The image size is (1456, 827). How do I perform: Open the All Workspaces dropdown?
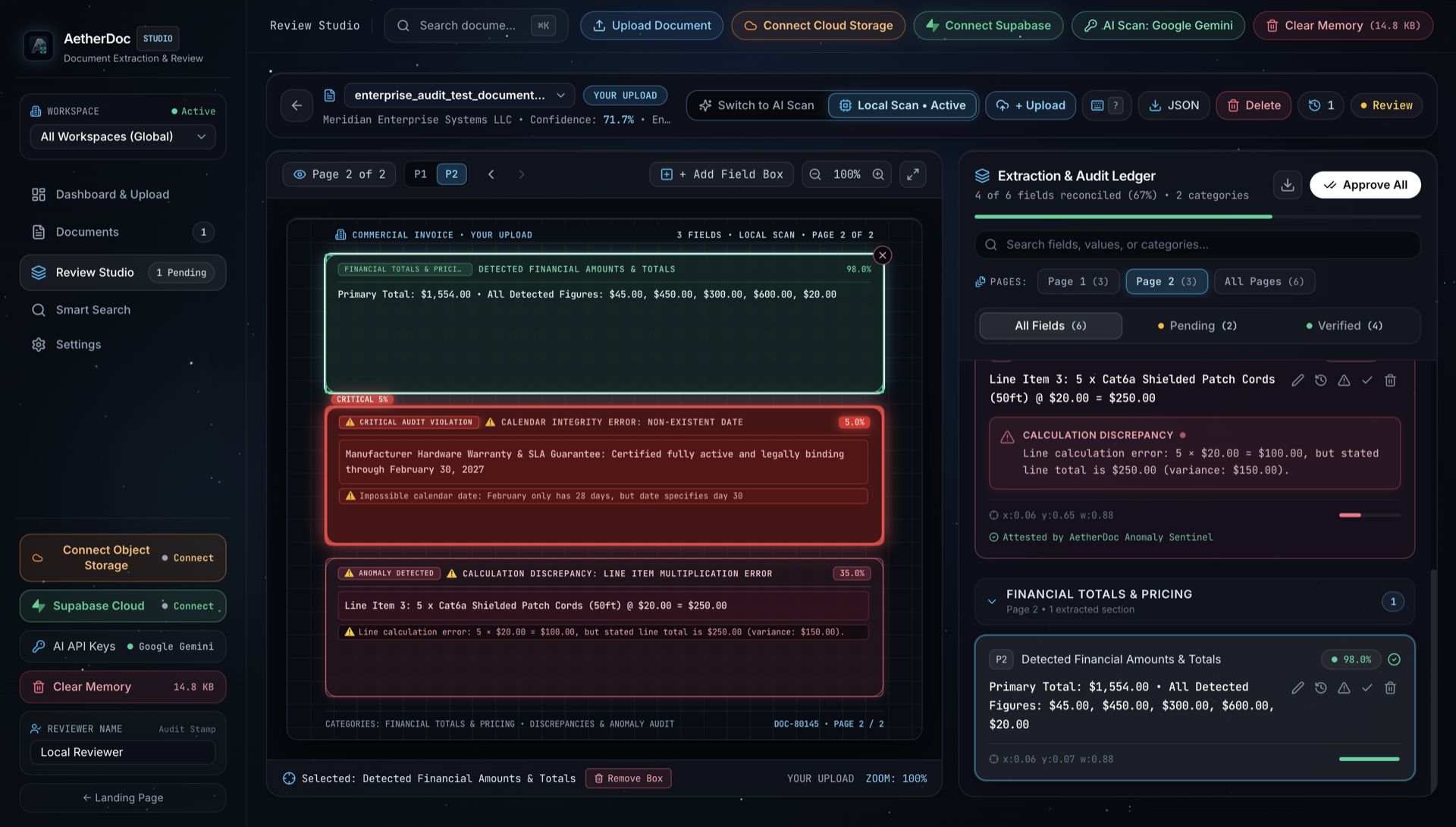point(123,136)
